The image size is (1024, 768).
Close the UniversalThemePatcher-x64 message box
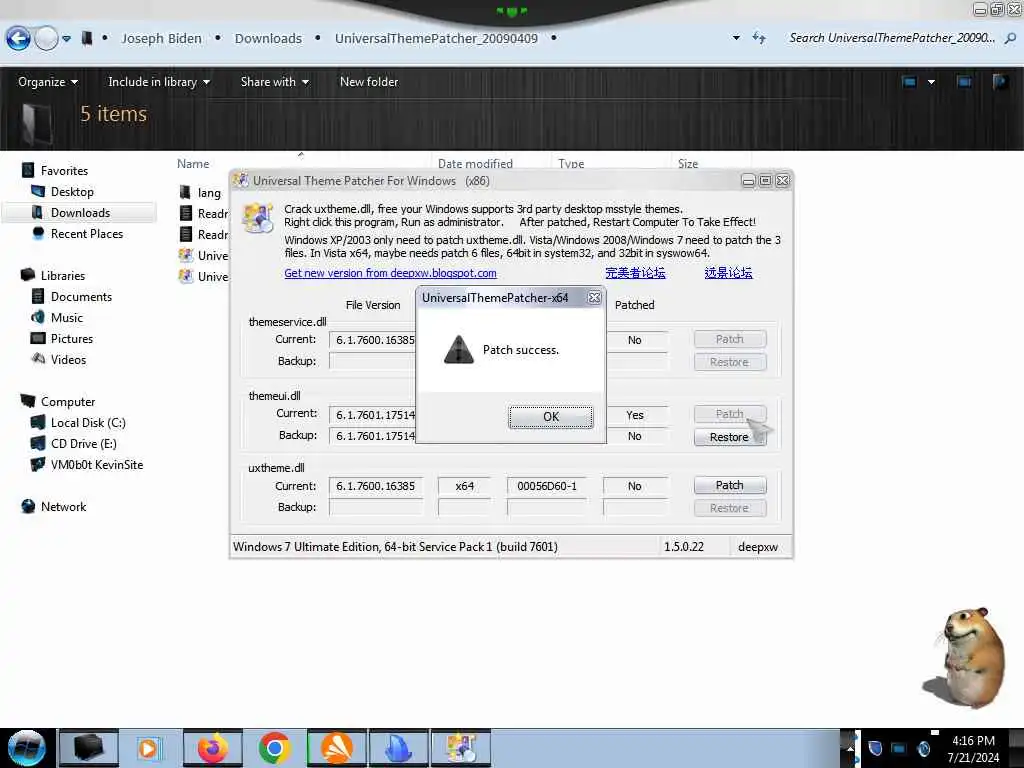click(x=594, y=298)
